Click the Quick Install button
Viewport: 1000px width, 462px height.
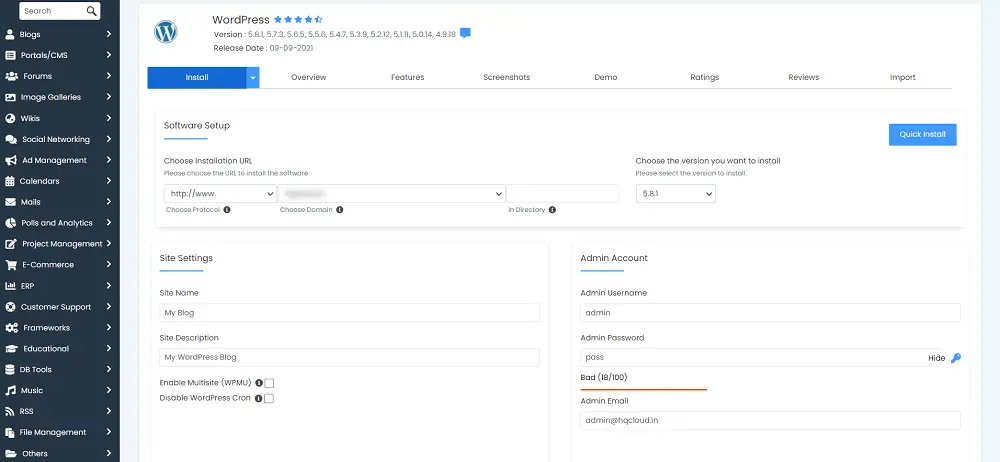tap(922, 135)
